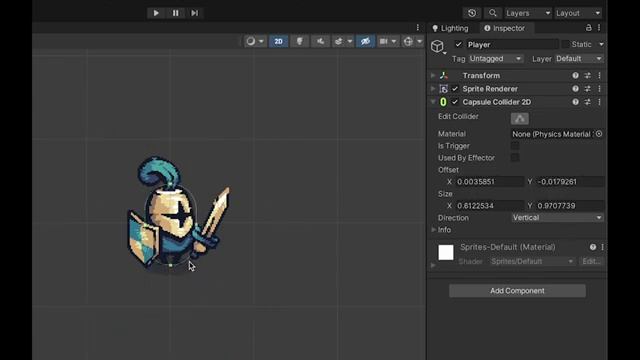Enable the Static checkbox
Image resolution: width=640 pixels, height=360 pixels.
coord(565,44)
